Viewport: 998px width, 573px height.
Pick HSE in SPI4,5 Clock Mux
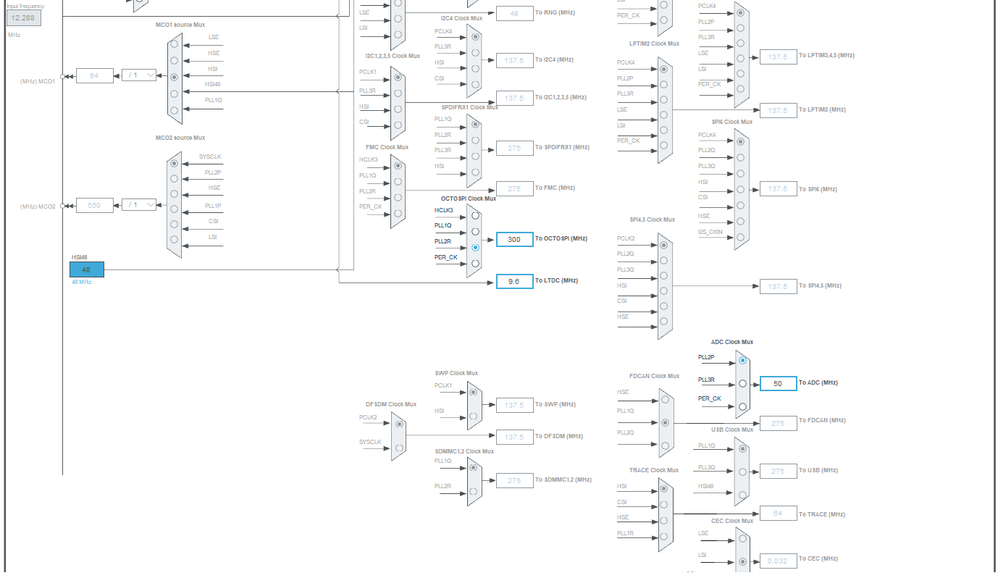[664, 322]
